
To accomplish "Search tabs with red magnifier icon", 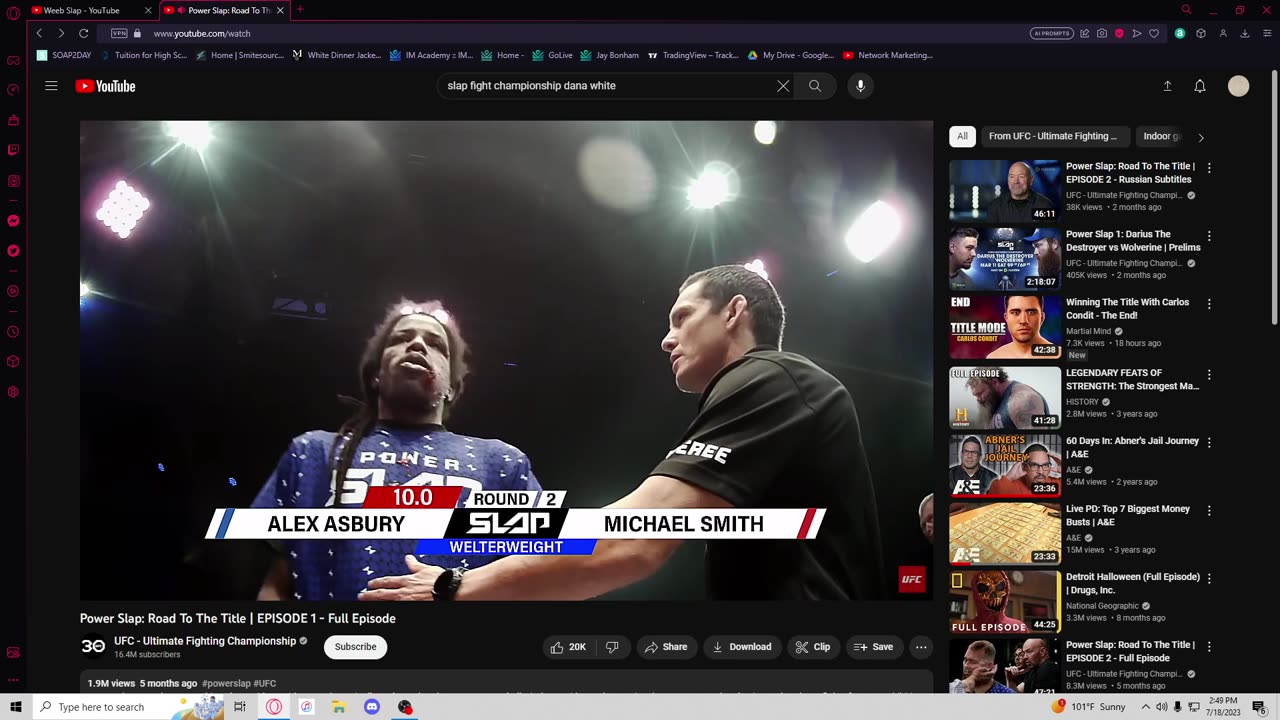I will 1186,10.
